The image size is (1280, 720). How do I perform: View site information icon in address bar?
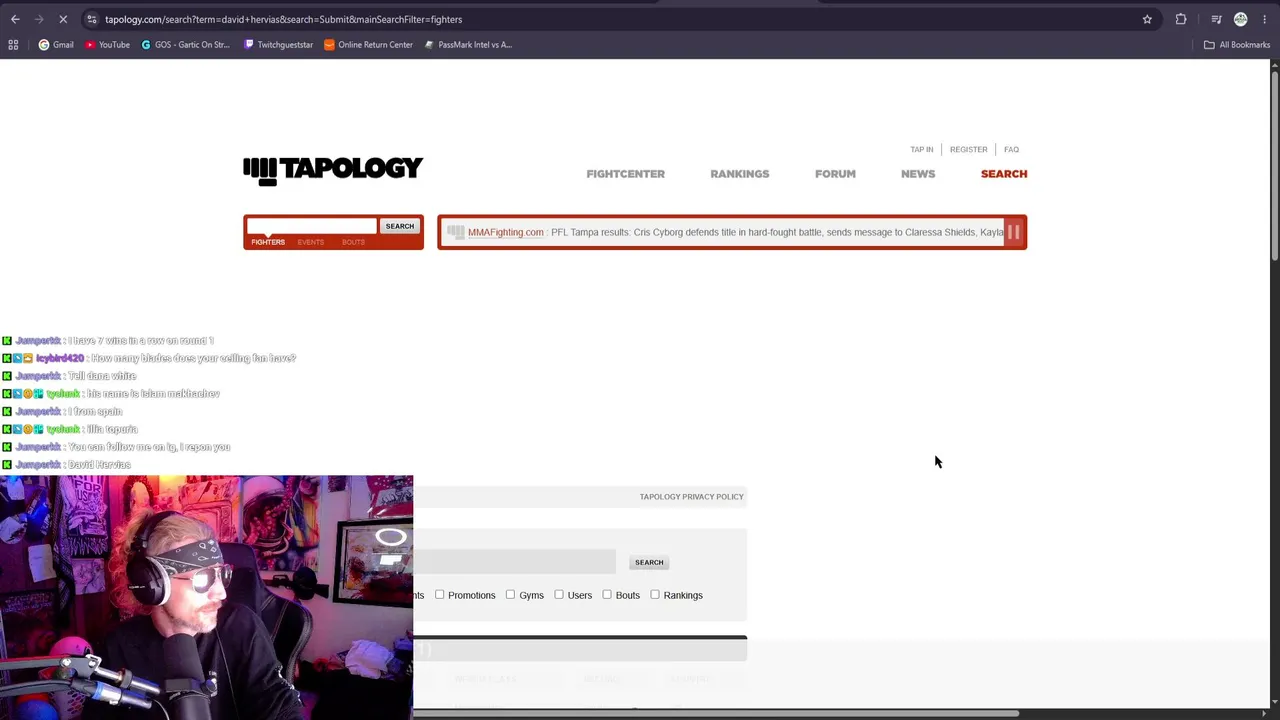91,19
